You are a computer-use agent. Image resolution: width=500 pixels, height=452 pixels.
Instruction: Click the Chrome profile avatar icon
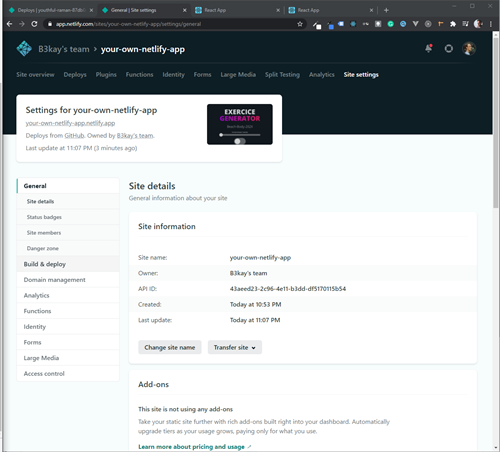478,24
